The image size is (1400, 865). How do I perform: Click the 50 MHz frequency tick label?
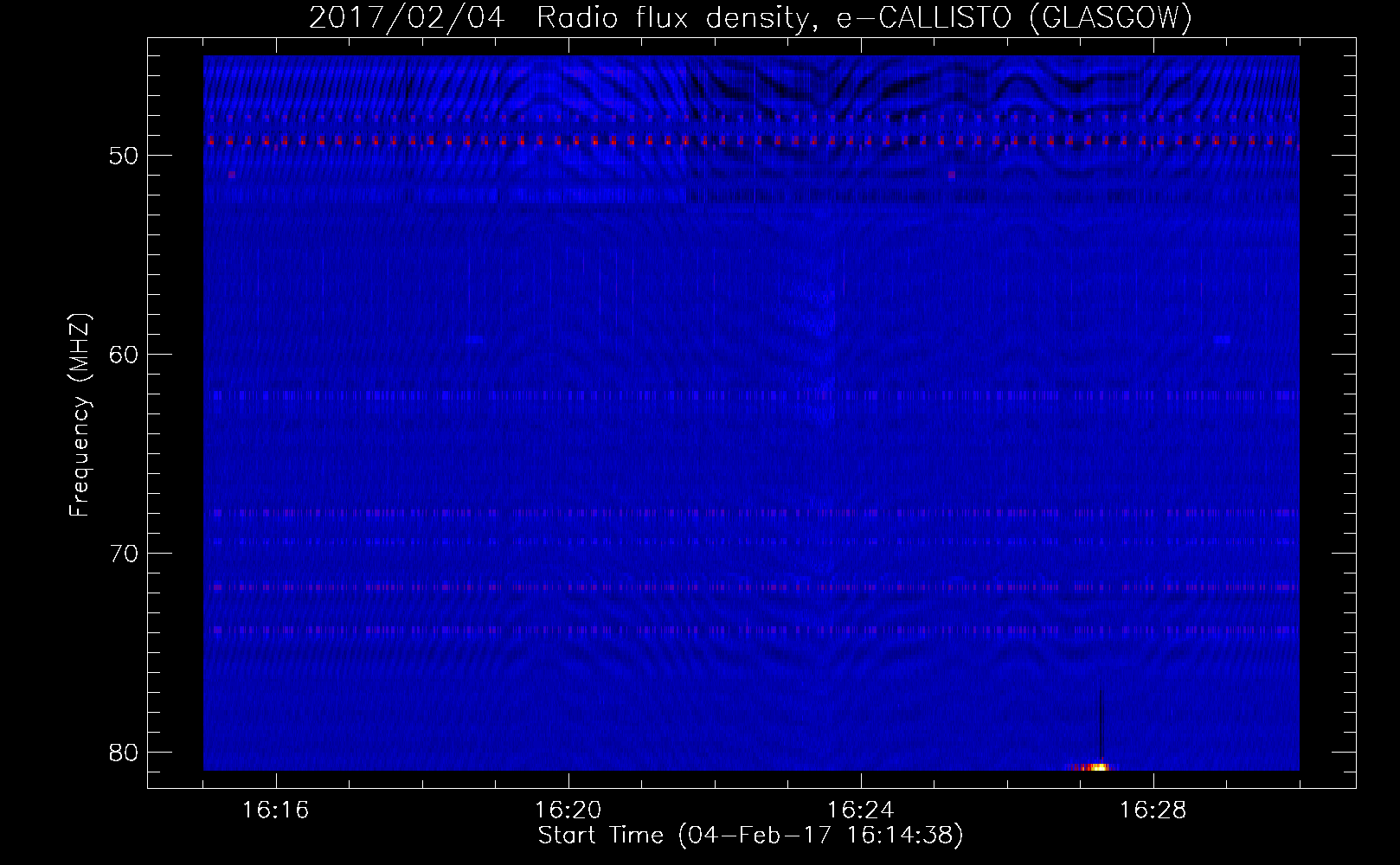(x=124, y=156)
